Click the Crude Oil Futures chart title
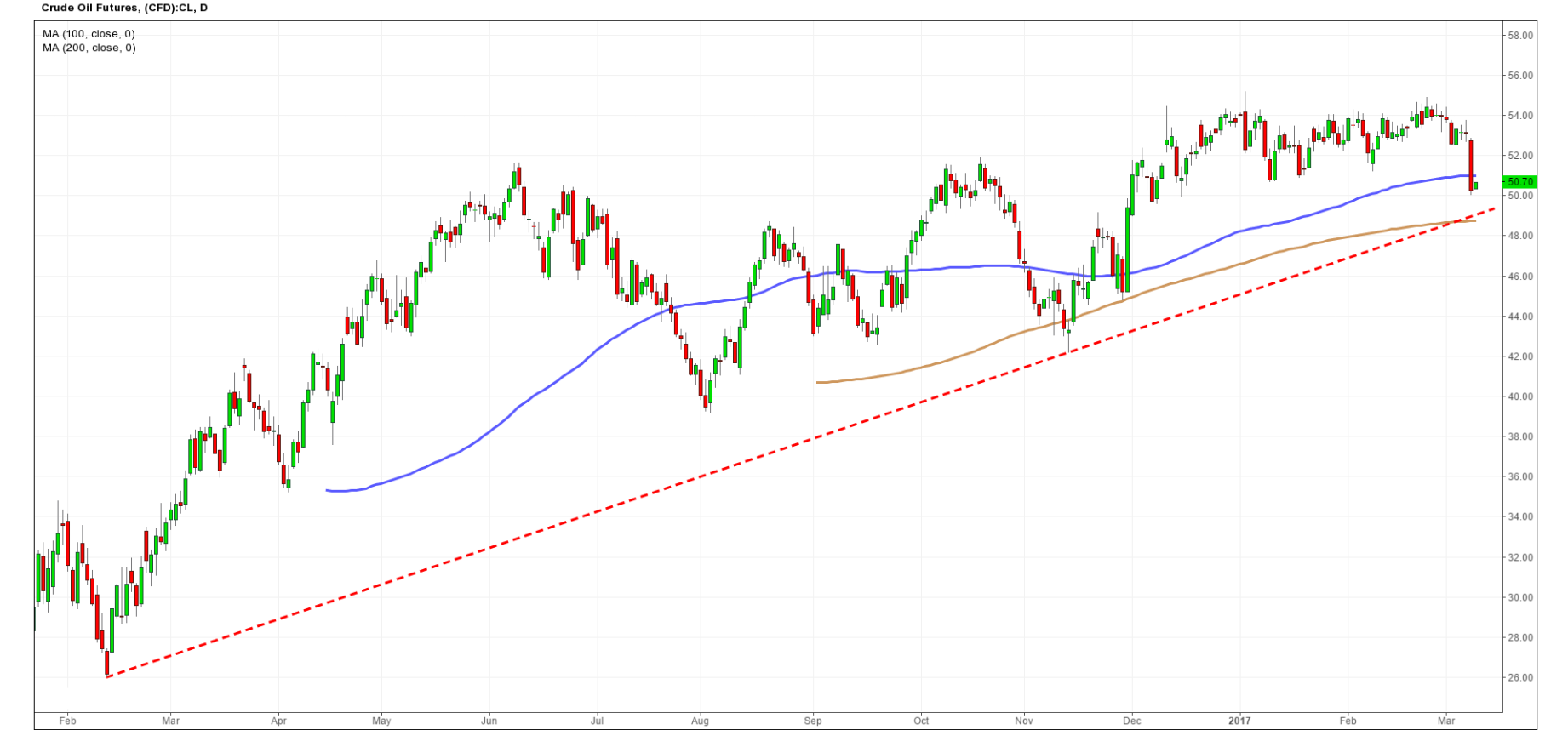 pos(124,8)
